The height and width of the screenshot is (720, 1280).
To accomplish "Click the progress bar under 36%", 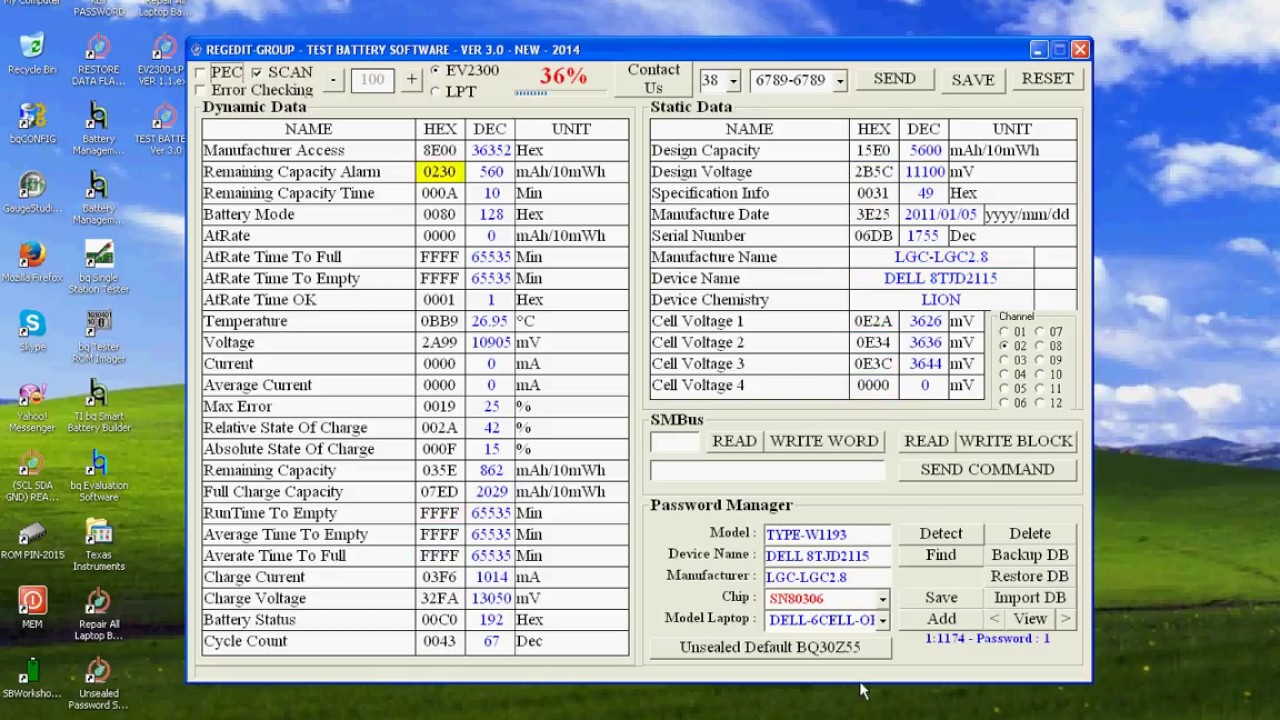I will tap(561, 93).
